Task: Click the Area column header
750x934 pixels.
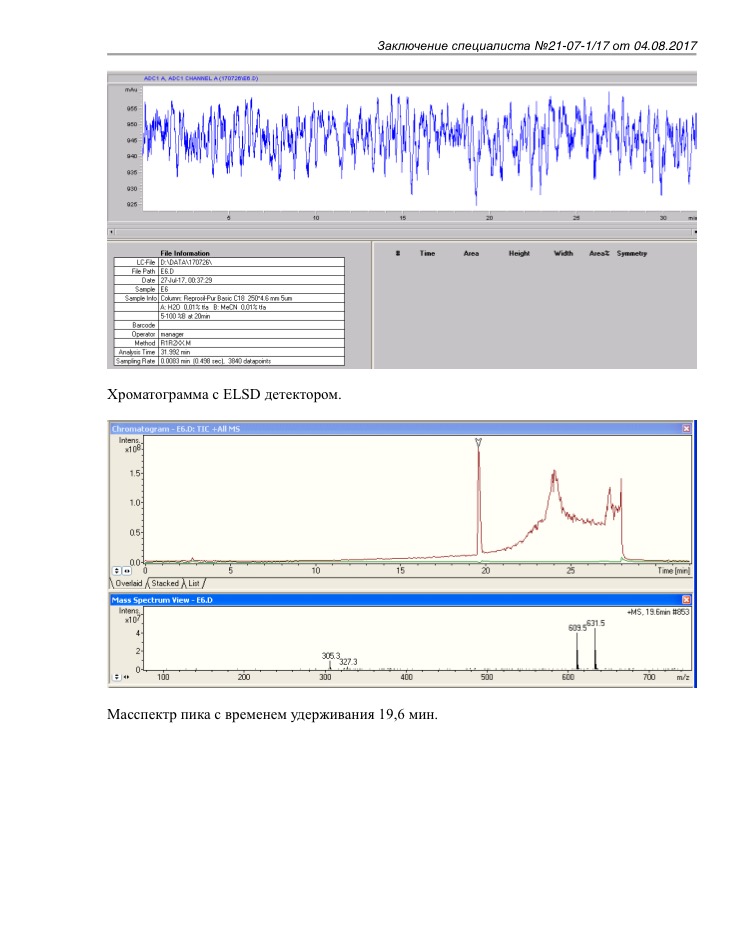Action: coord(471,254)
